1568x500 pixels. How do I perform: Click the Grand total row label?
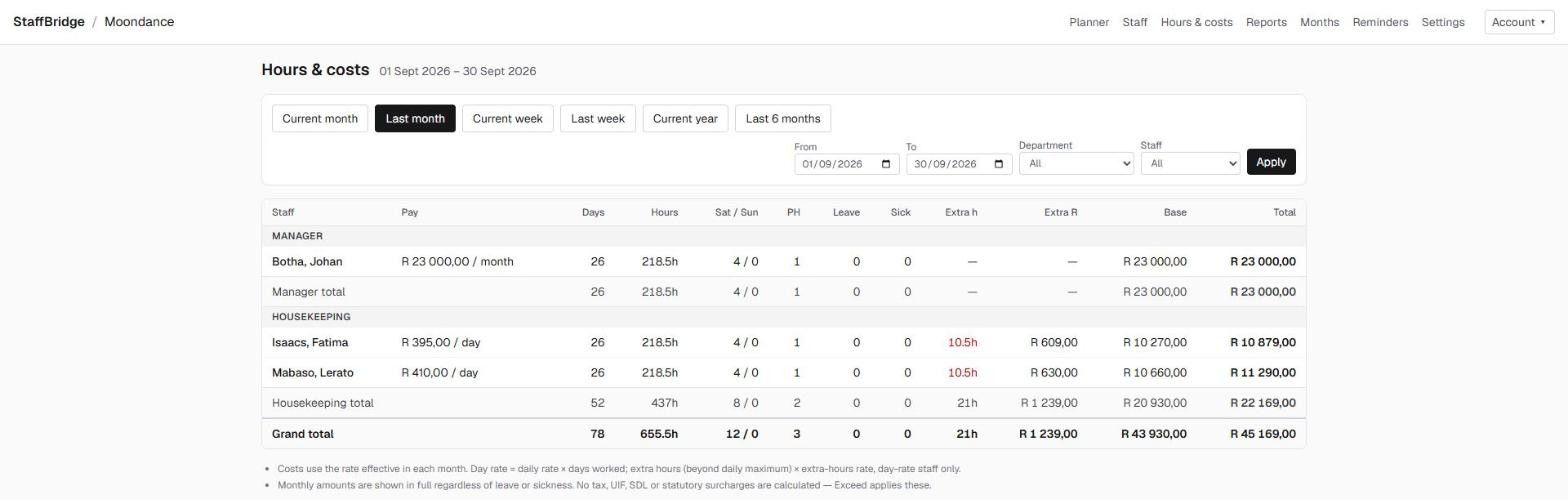(x=303, y=434)
